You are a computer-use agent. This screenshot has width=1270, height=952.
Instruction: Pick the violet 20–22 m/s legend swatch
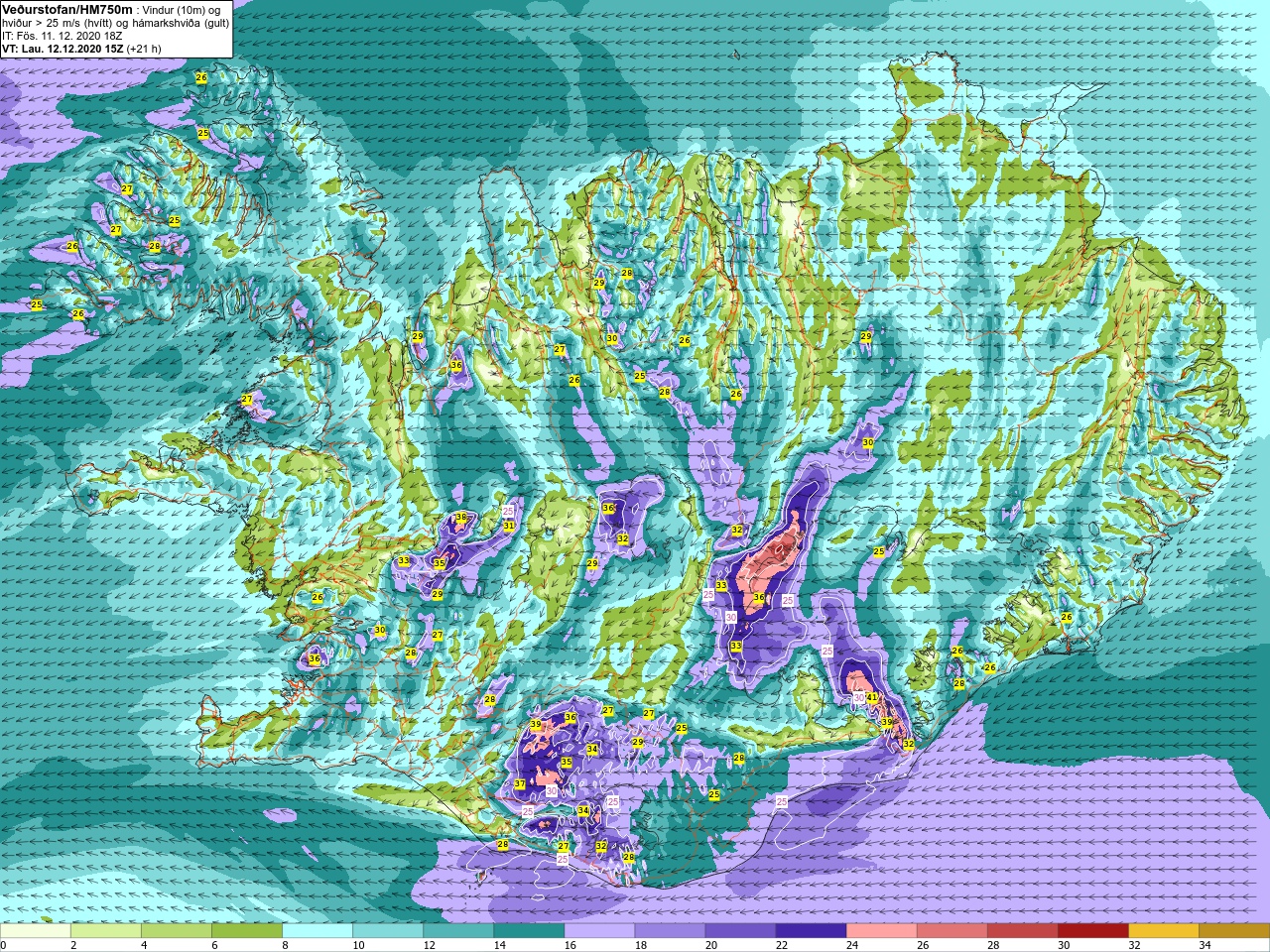pyautogui.click(x=740, y=931)
